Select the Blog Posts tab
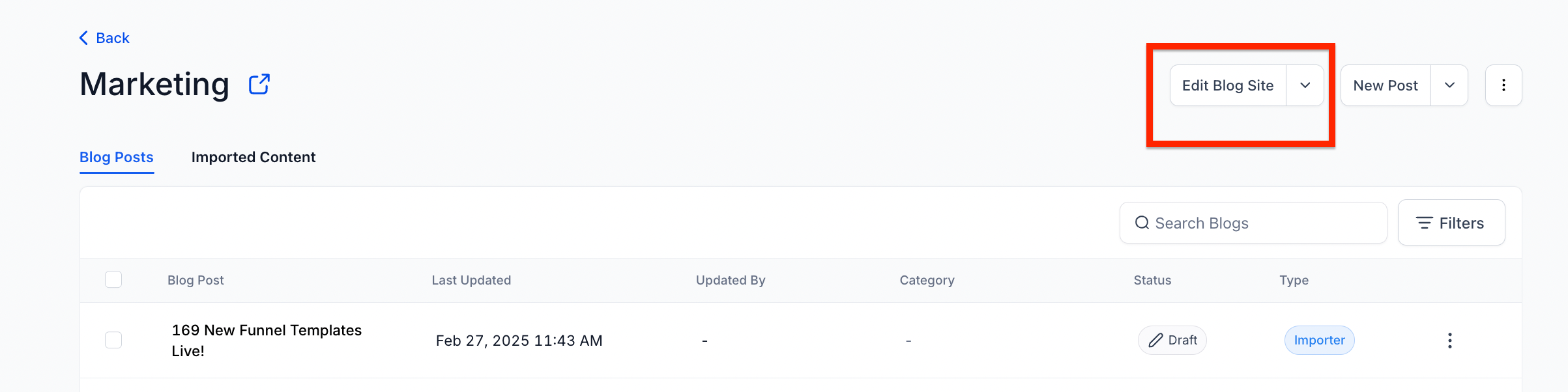 point(117,158)
